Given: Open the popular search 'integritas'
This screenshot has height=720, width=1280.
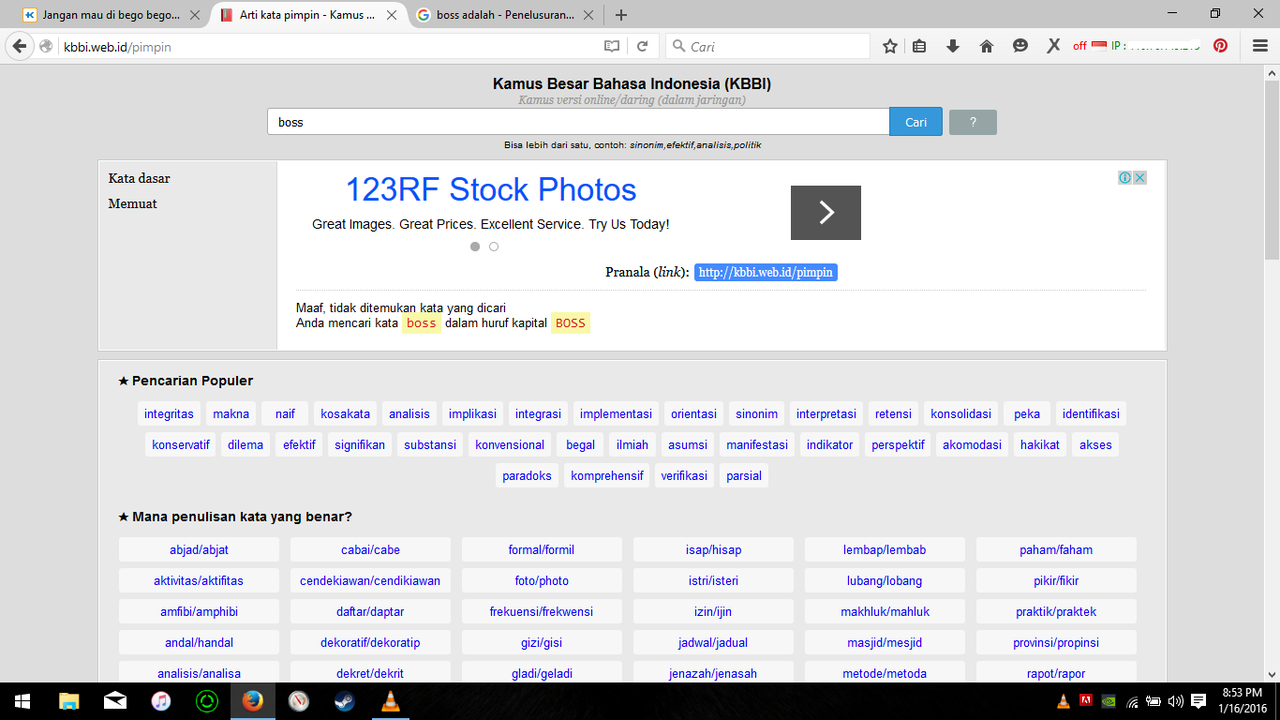Looking at the screenshot, I should pyautogui.click(x=169, y=414).
